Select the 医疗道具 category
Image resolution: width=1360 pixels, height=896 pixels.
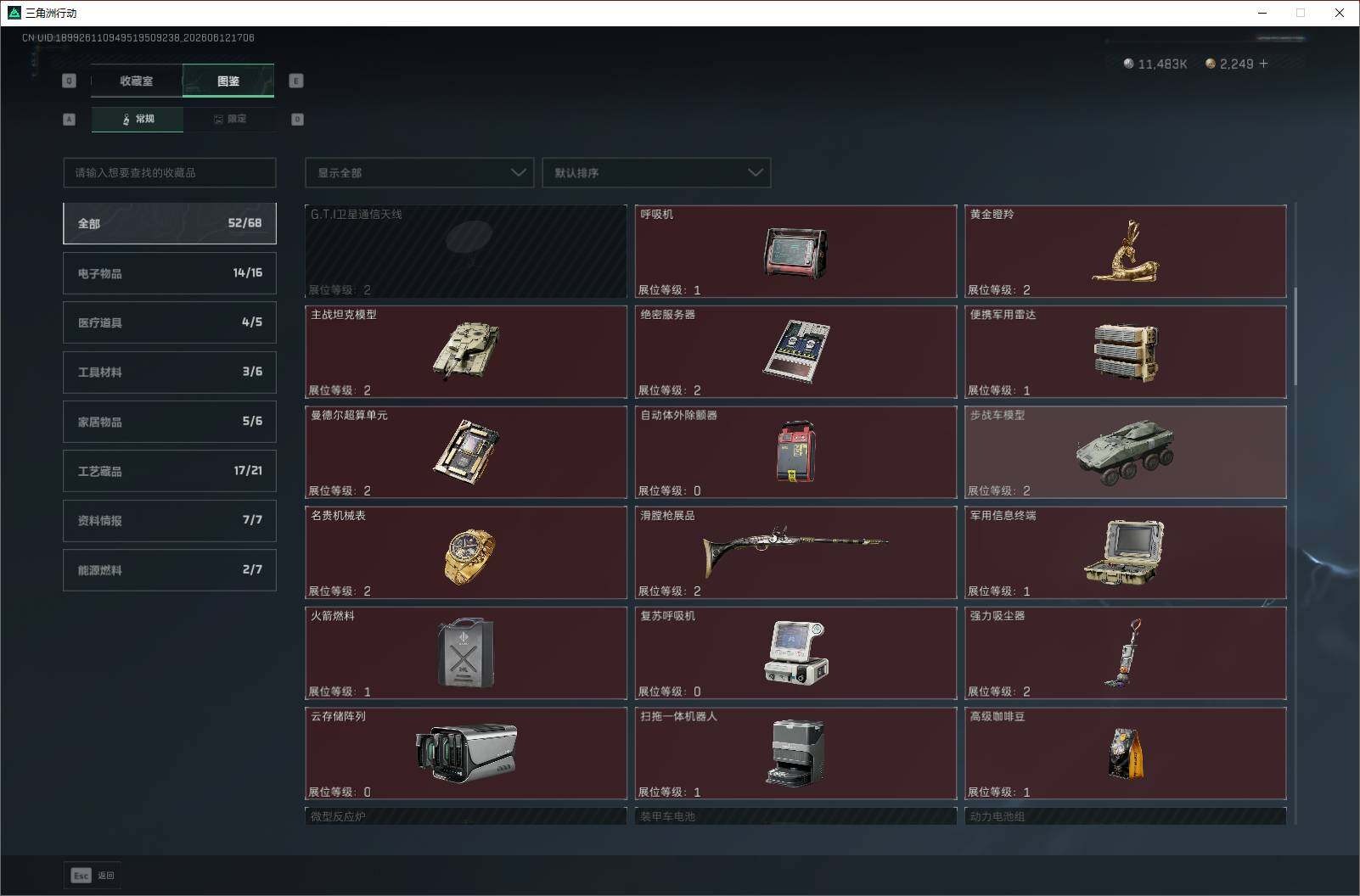click(170, 322)
